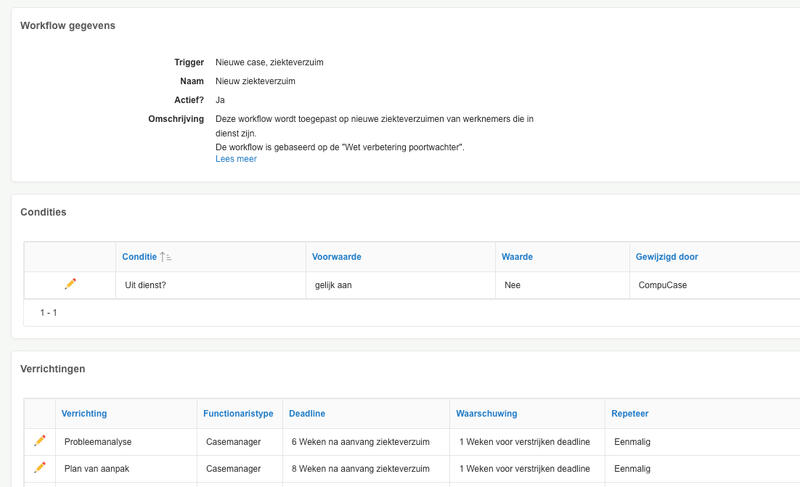
Task: Edit the 'Uit dienst?' condition with pencil icon
Action: coord(70,284)
